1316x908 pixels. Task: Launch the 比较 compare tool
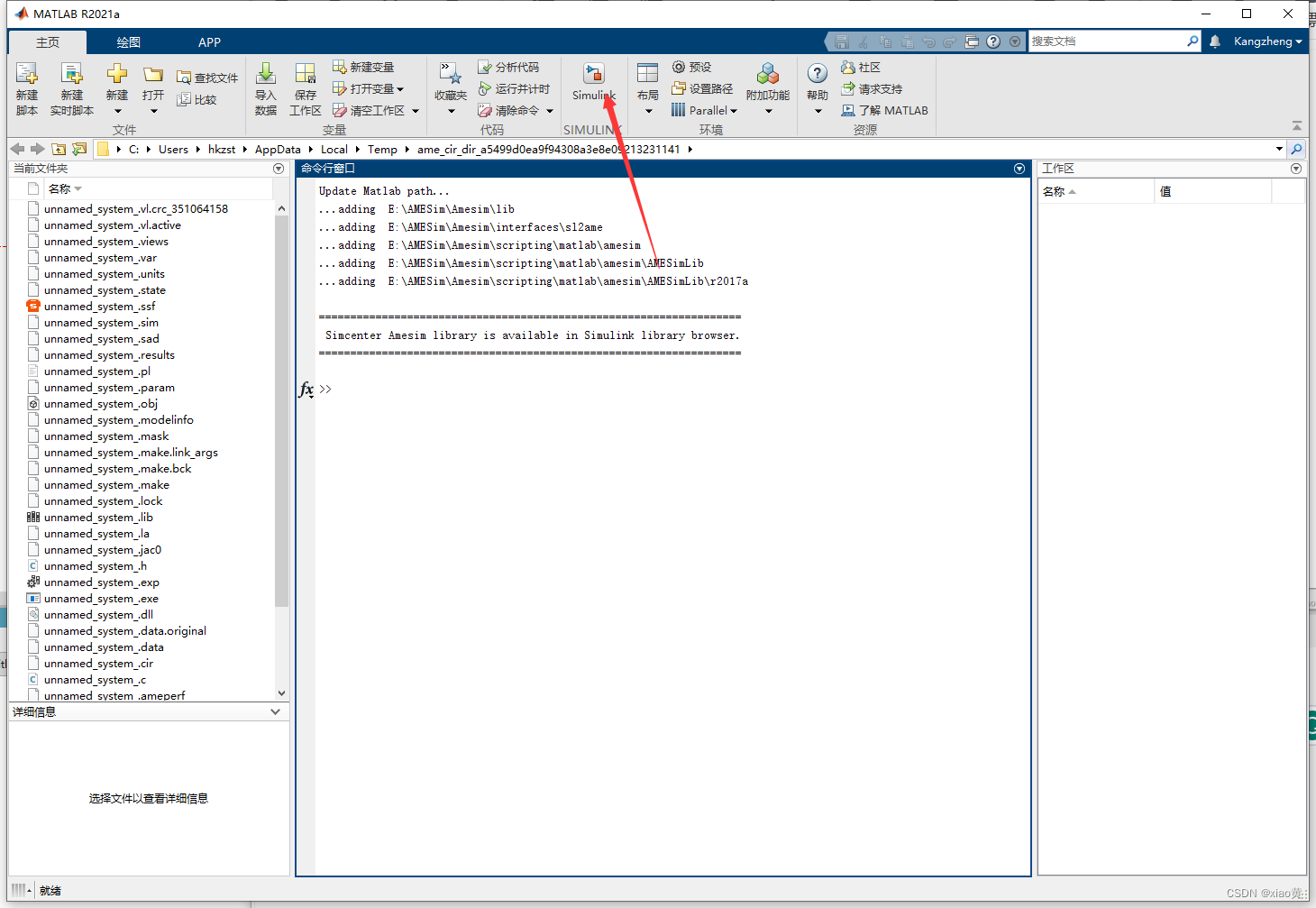pos(197,99)
